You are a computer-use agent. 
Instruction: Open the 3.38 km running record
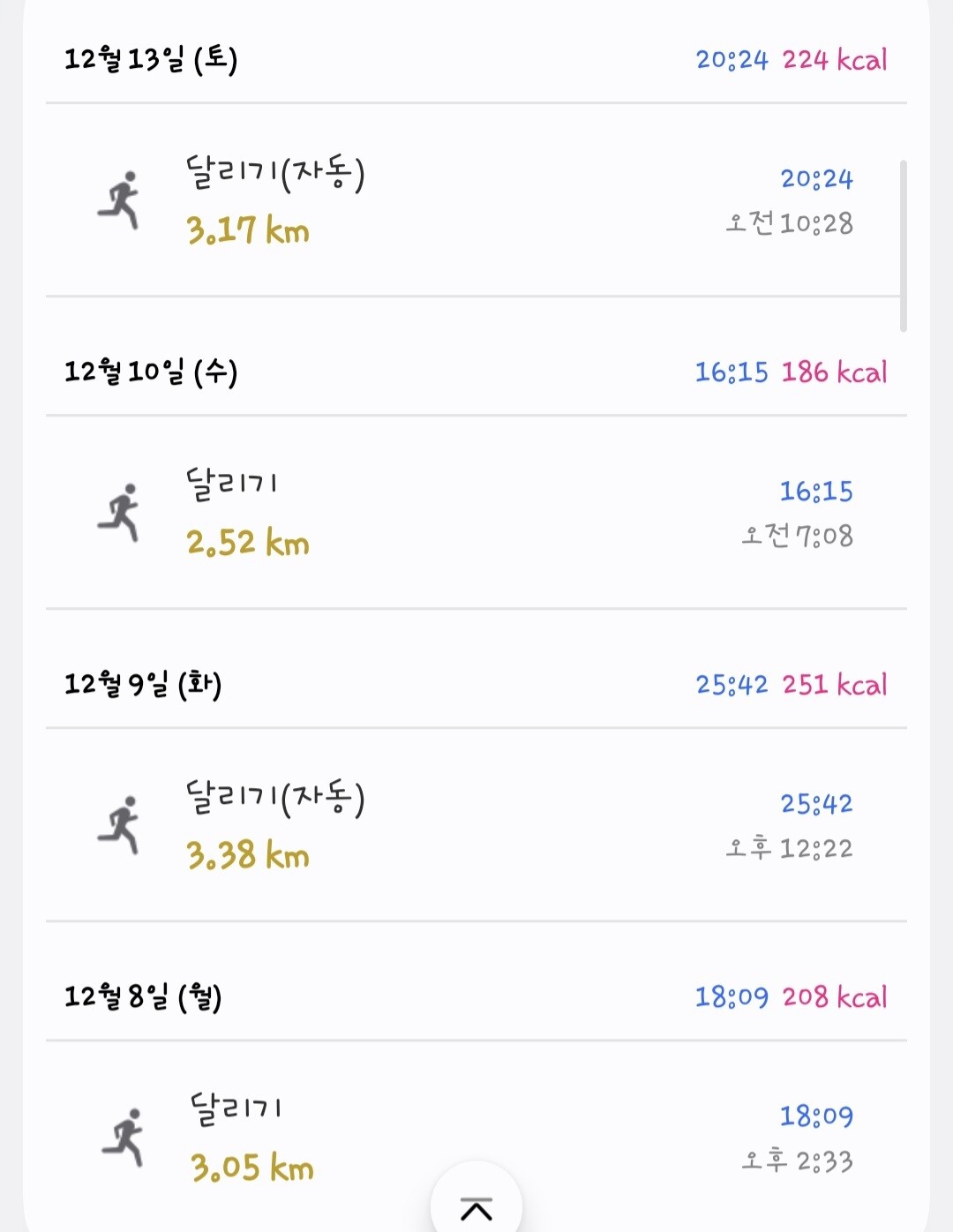tap(248, 856)
